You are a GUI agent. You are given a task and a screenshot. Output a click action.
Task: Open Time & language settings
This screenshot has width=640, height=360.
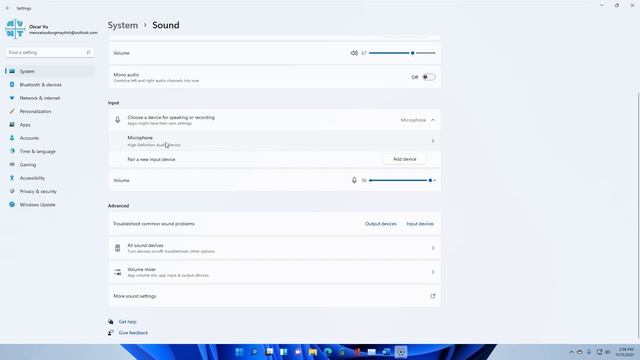[x=50, y=151]
